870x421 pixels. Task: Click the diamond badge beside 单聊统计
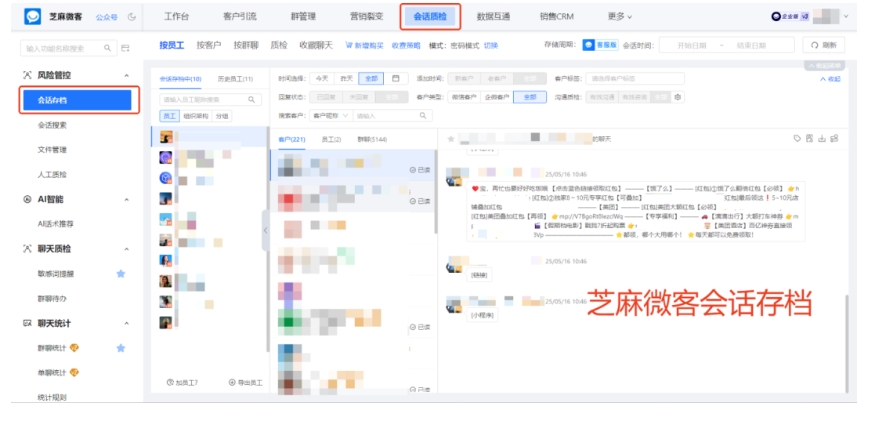pyautogui.click(x=74, y=372)
